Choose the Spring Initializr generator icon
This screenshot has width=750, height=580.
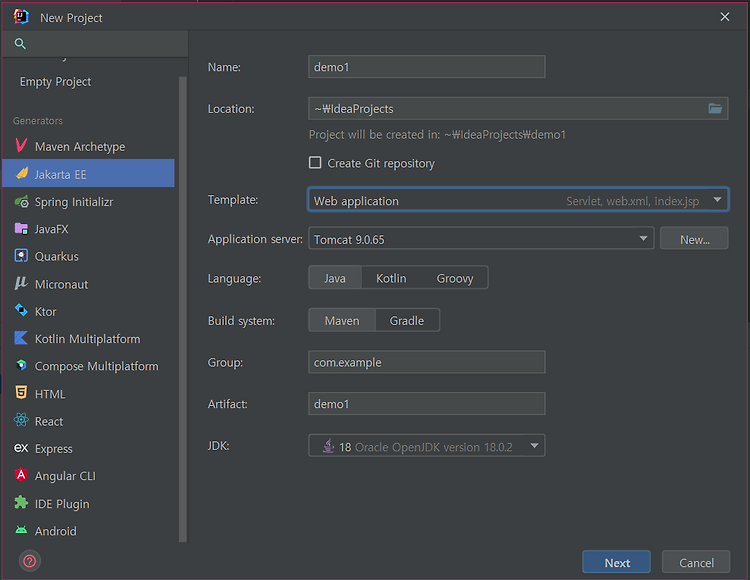pos(21,202)
